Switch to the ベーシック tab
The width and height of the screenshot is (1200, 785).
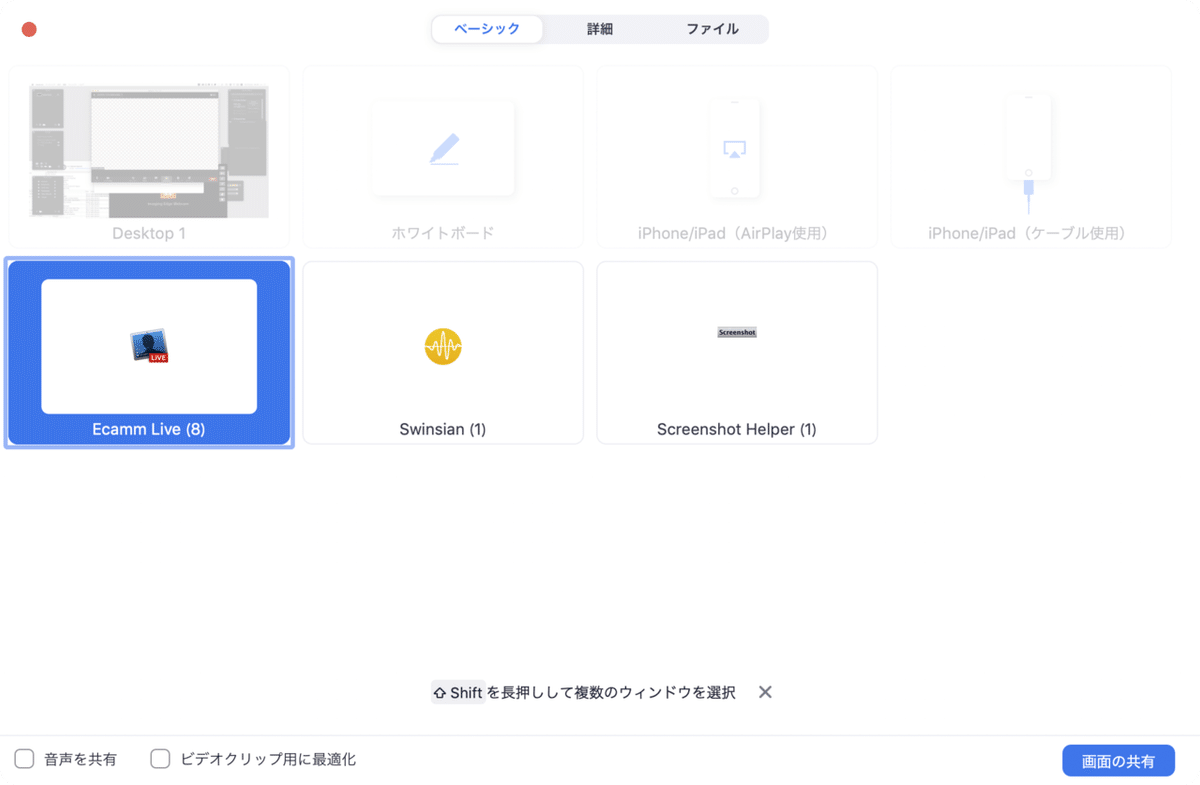[487, 29]
